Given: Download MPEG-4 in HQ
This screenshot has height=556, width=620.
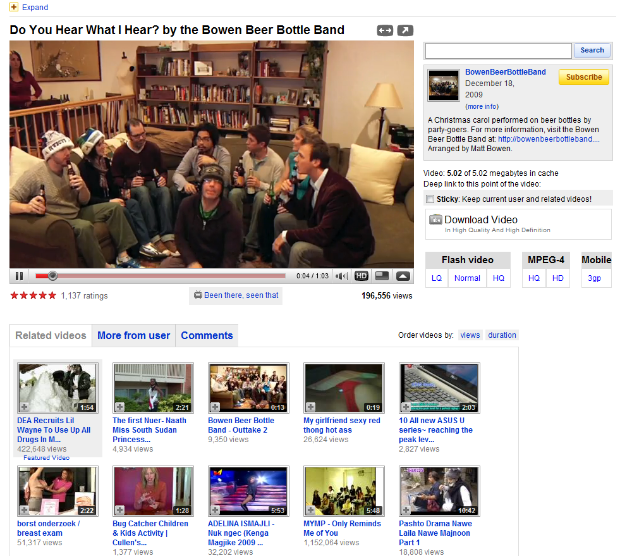Looking at the screenshot, I should tap(534, 278).
